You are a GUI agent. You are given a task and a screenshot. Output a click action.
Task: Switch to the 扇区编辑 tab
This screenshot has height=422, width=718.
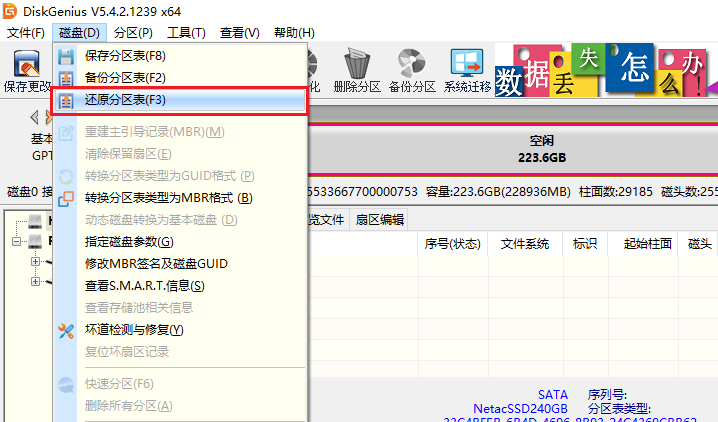tap(380, 220)
